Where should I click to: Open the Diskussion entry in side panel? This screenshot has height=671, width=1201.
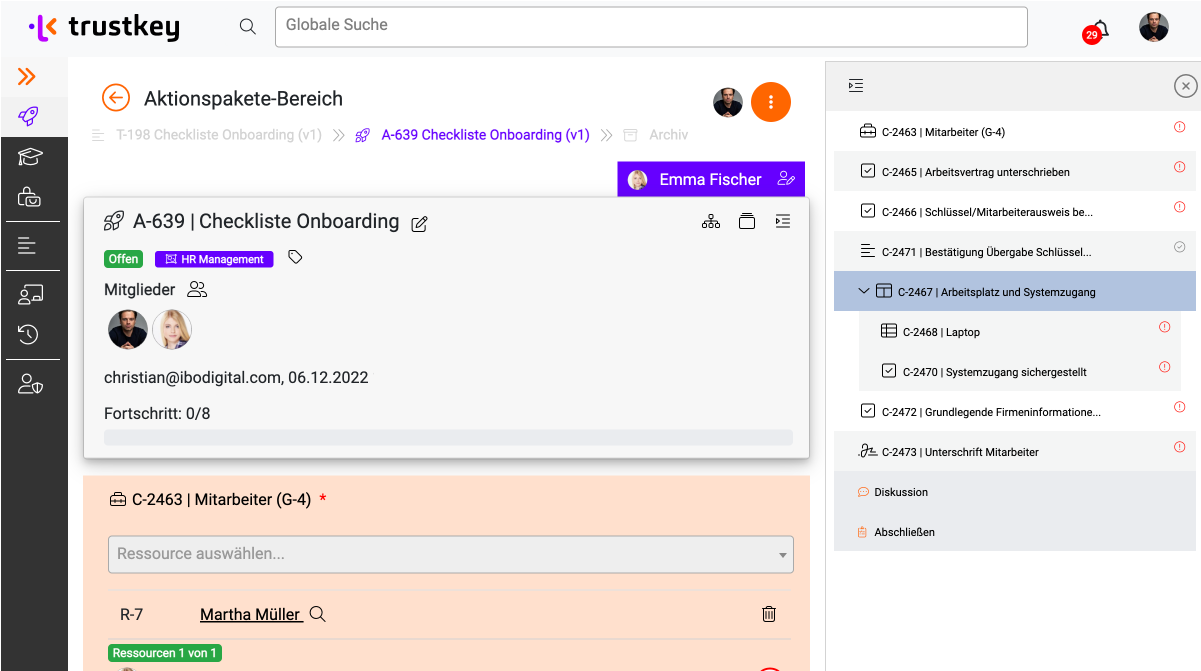click(900, 492)
